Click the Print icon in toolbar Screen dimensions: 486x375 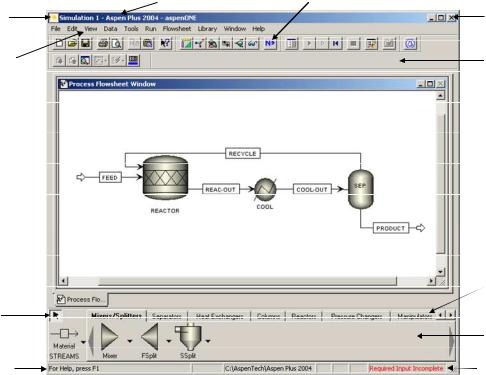pos(103,44)
